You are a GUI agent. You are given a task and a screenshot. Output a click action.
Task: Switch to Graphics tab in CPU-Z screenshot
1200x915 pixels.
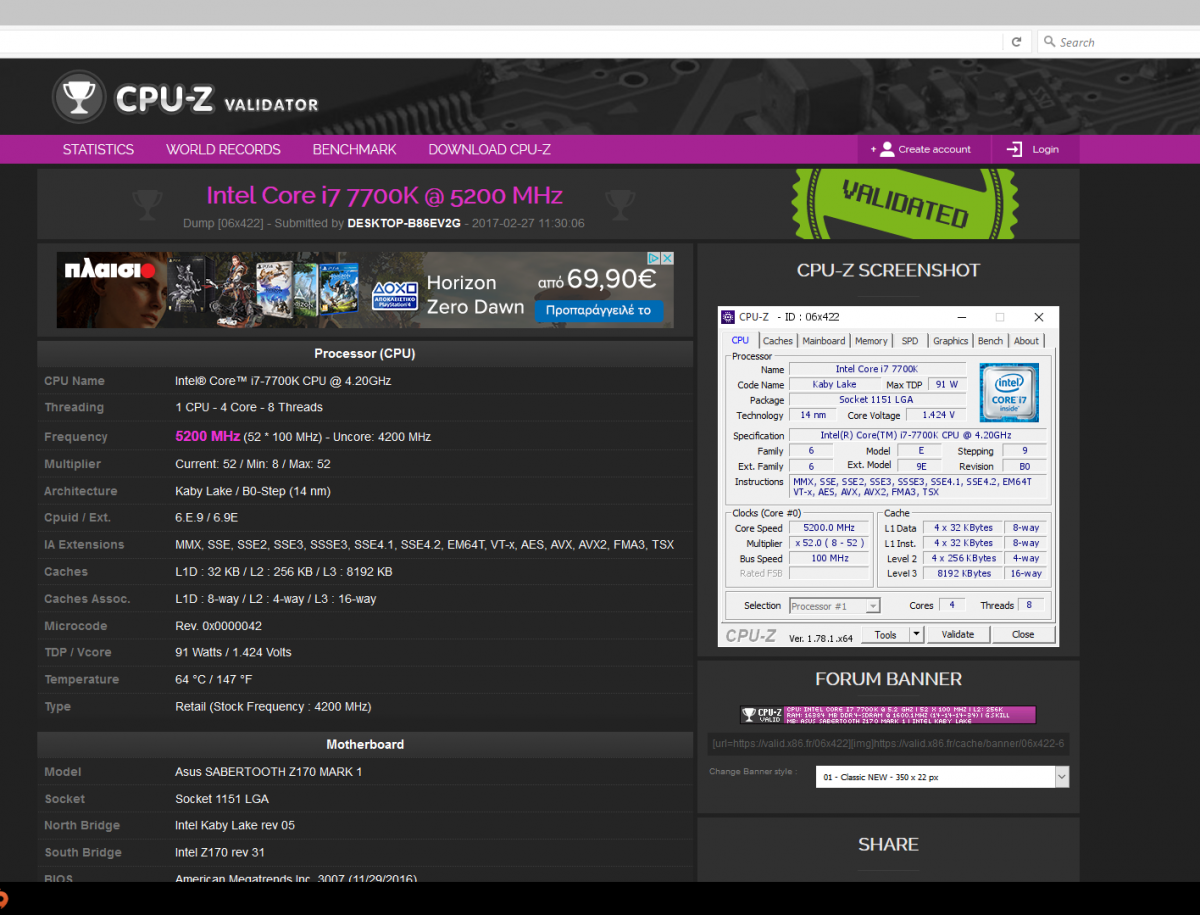(950, 341)
